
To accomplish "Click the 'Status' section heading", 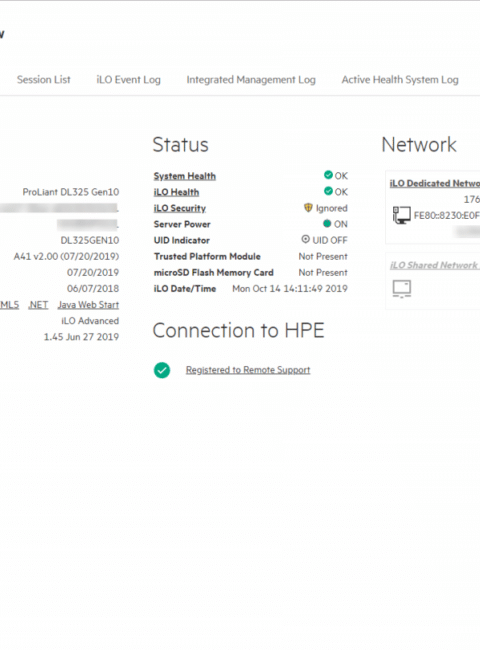I will [x=181, y=145].
